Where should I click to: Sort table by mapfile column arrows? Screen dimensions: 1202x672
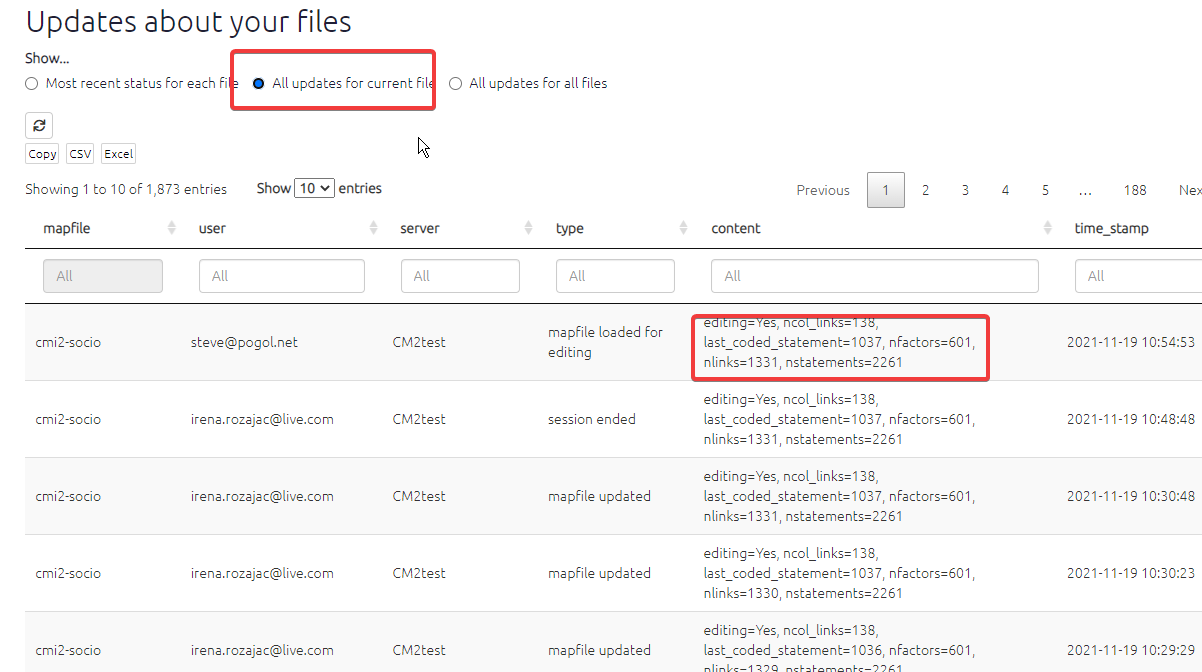tap(172, 228)
